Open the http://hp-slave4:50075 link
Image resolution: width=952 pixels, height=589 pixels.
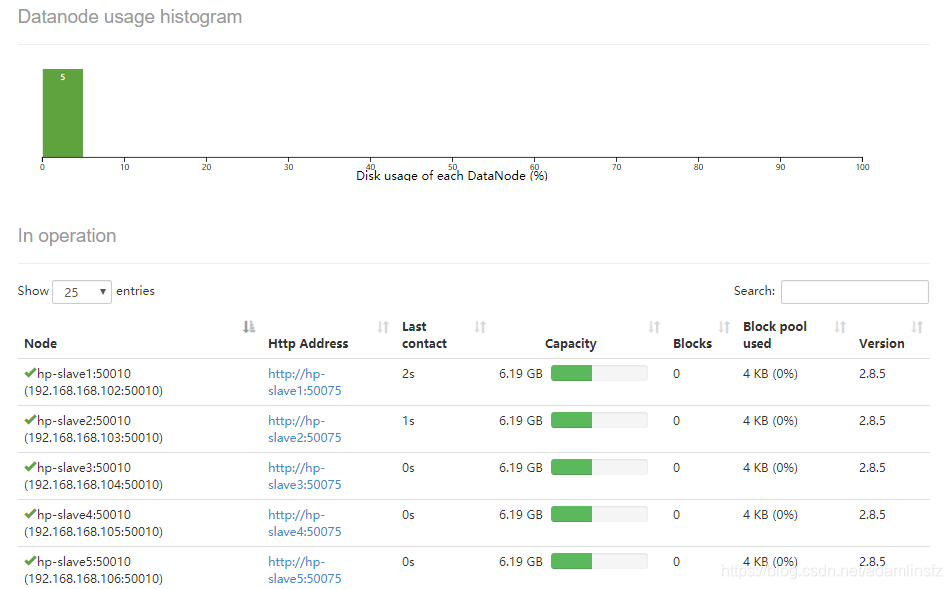click(x=305, y=523)
